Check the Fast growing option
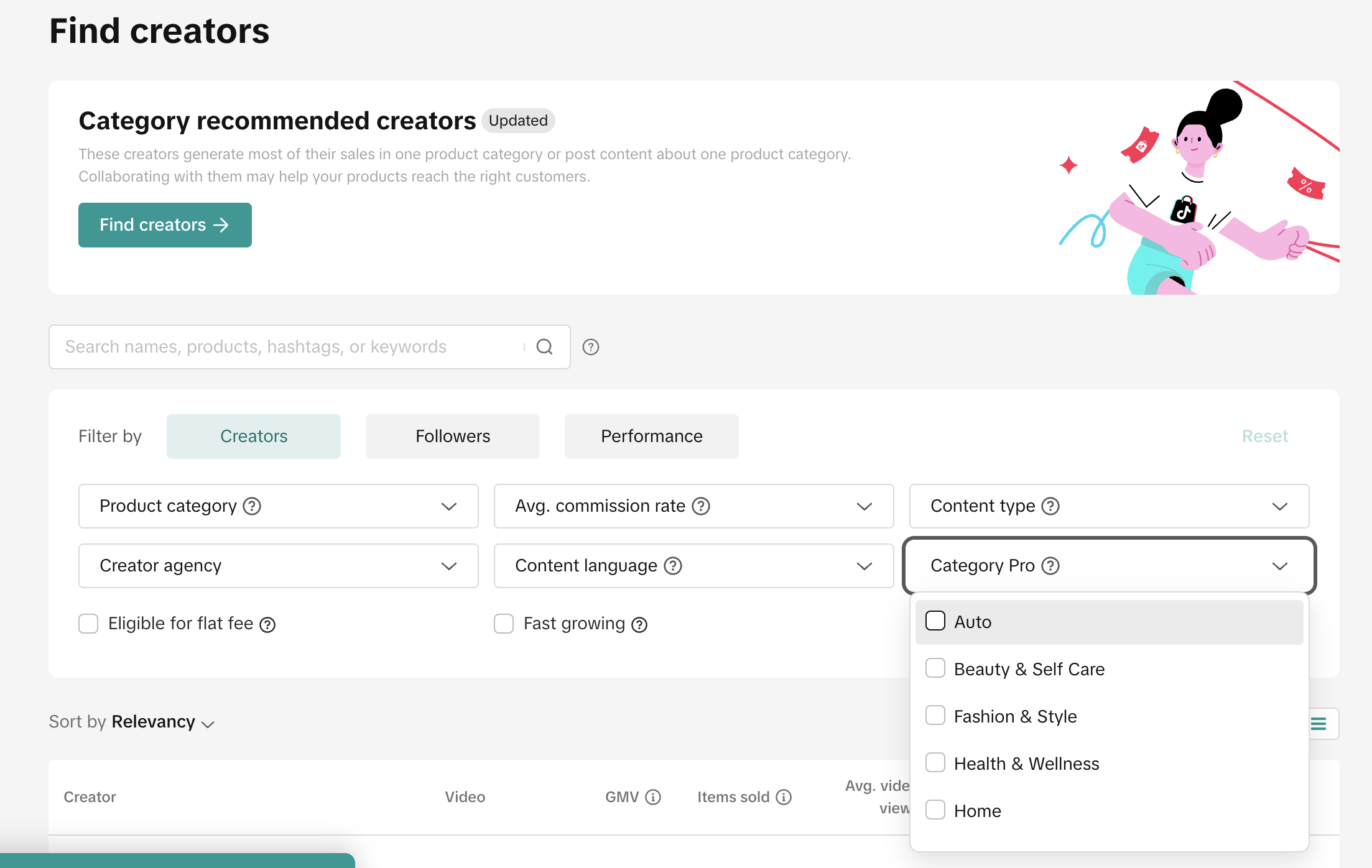 [x=504, y=624]
